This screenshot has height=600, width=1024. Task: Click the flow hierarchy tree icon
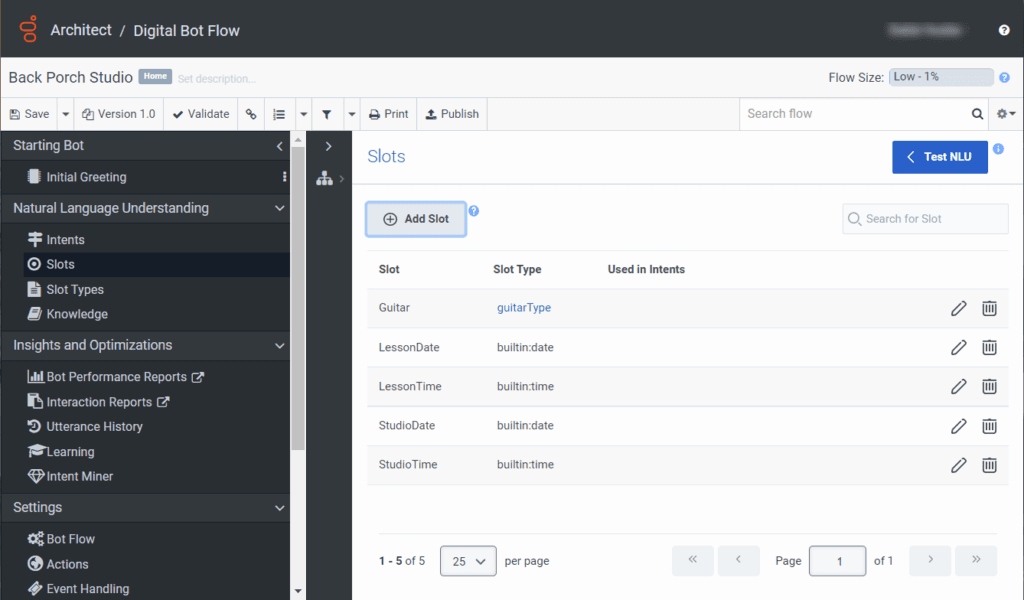coord(324,179)
